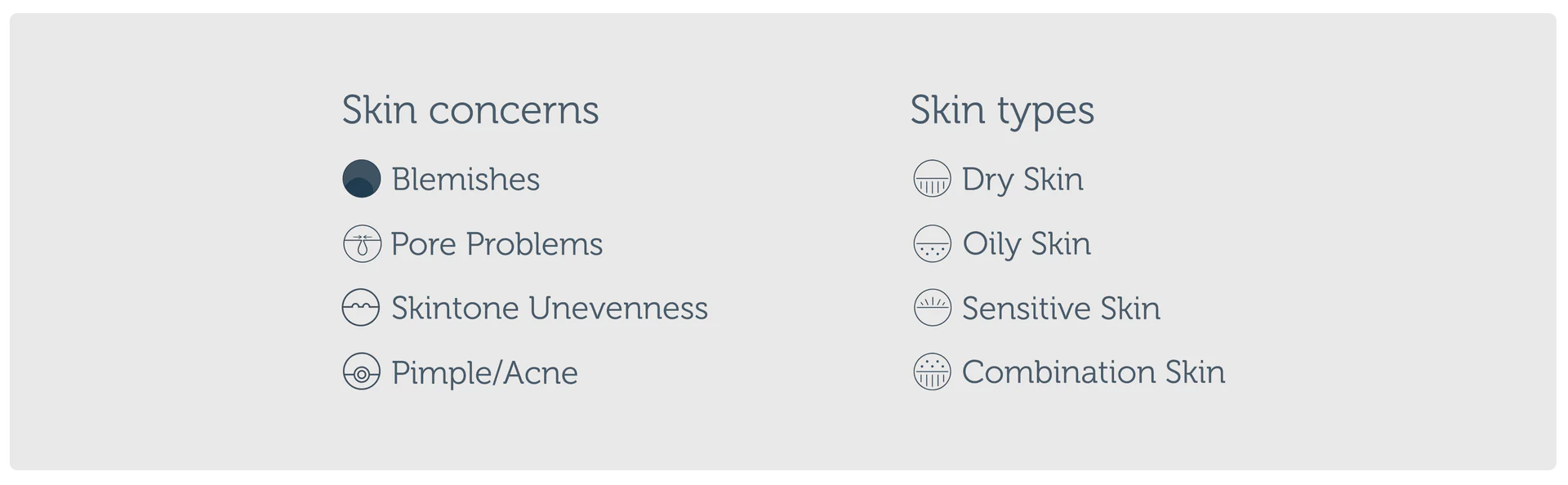Choose the Pore Problems text label
The width and height of the screenshot is (1568, 485).
coord(497,243)
